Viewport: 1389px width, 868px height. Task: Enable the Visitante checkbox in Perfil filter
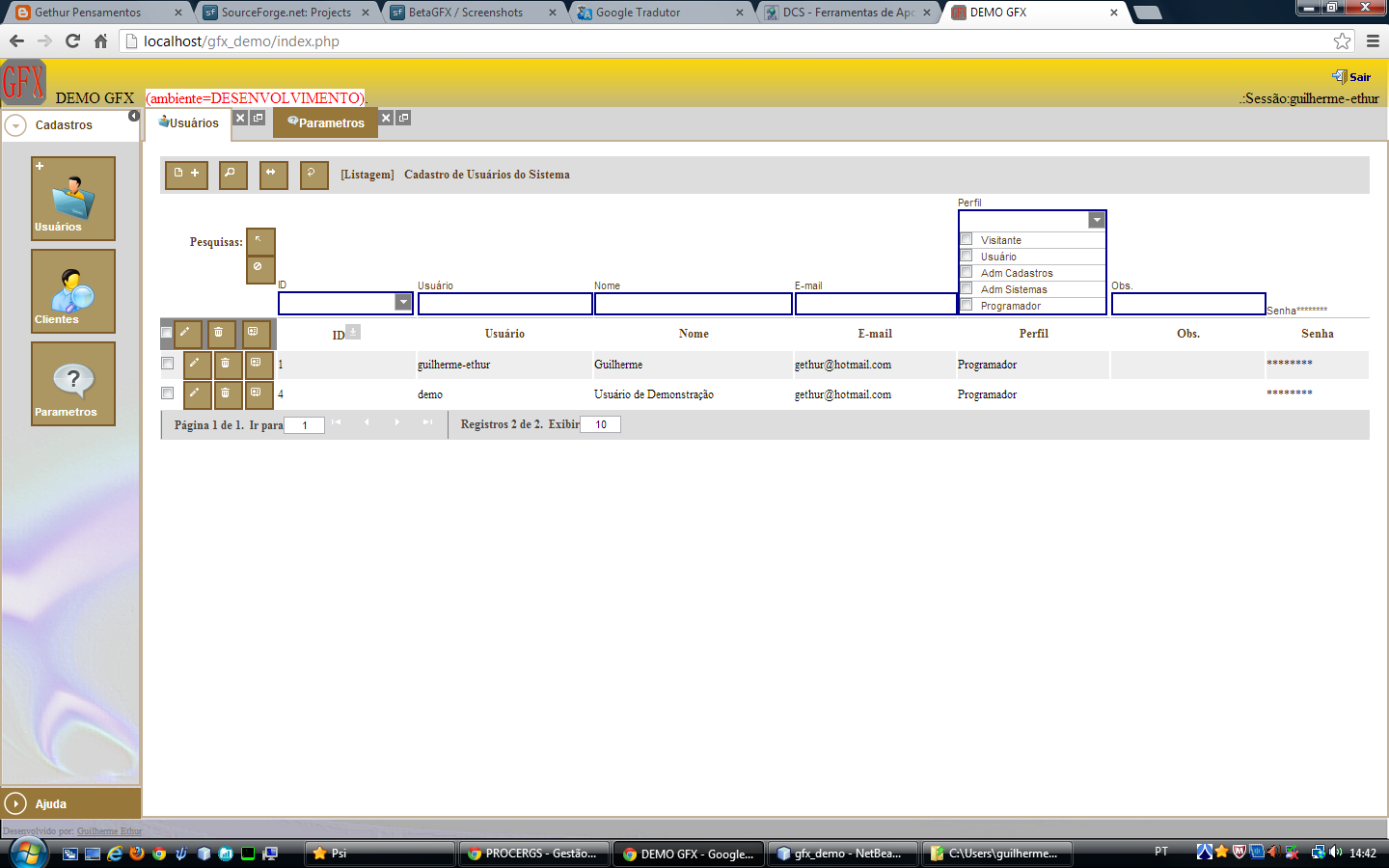[966, 238]
